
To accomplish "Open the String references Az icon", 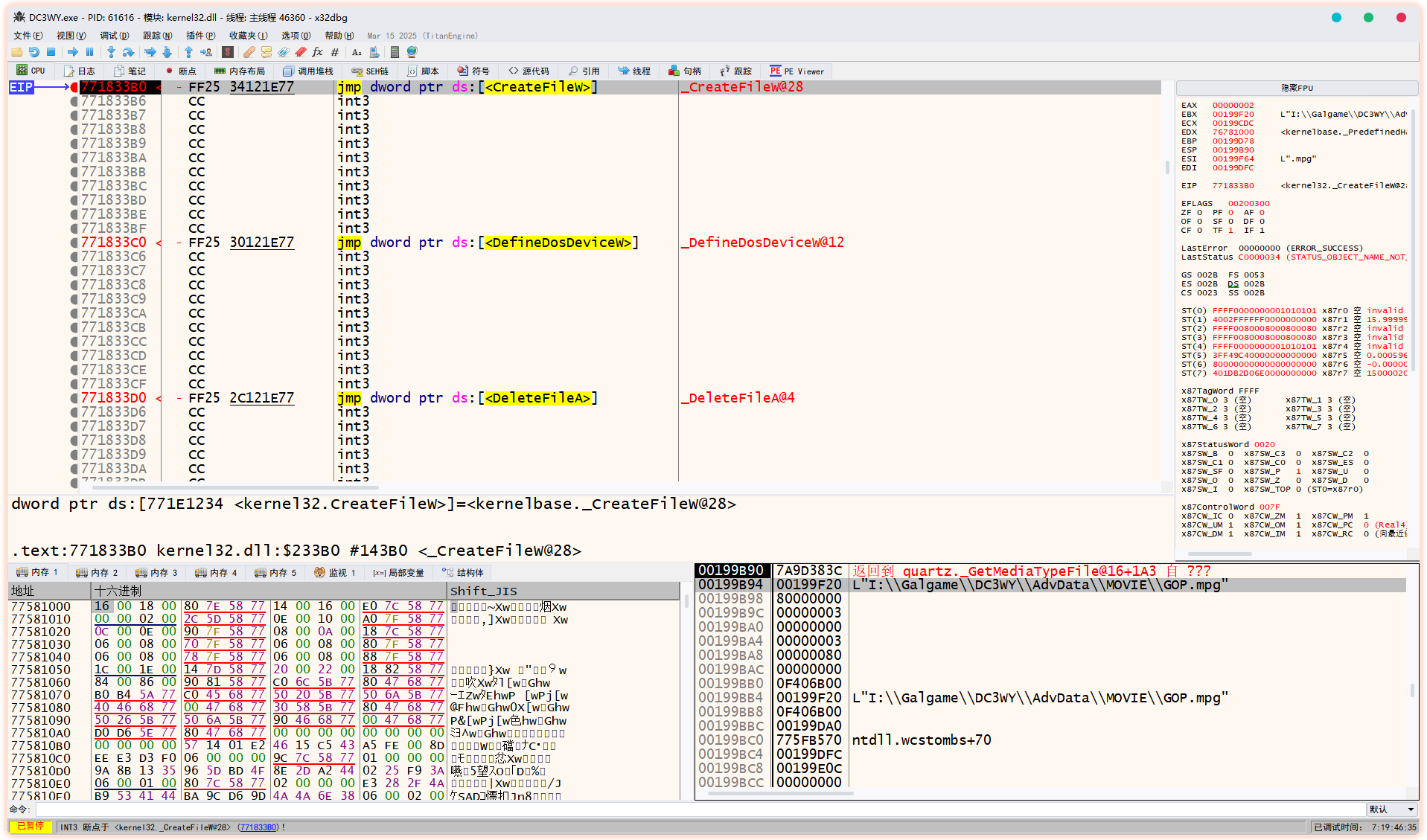I will tap(357, 52).
